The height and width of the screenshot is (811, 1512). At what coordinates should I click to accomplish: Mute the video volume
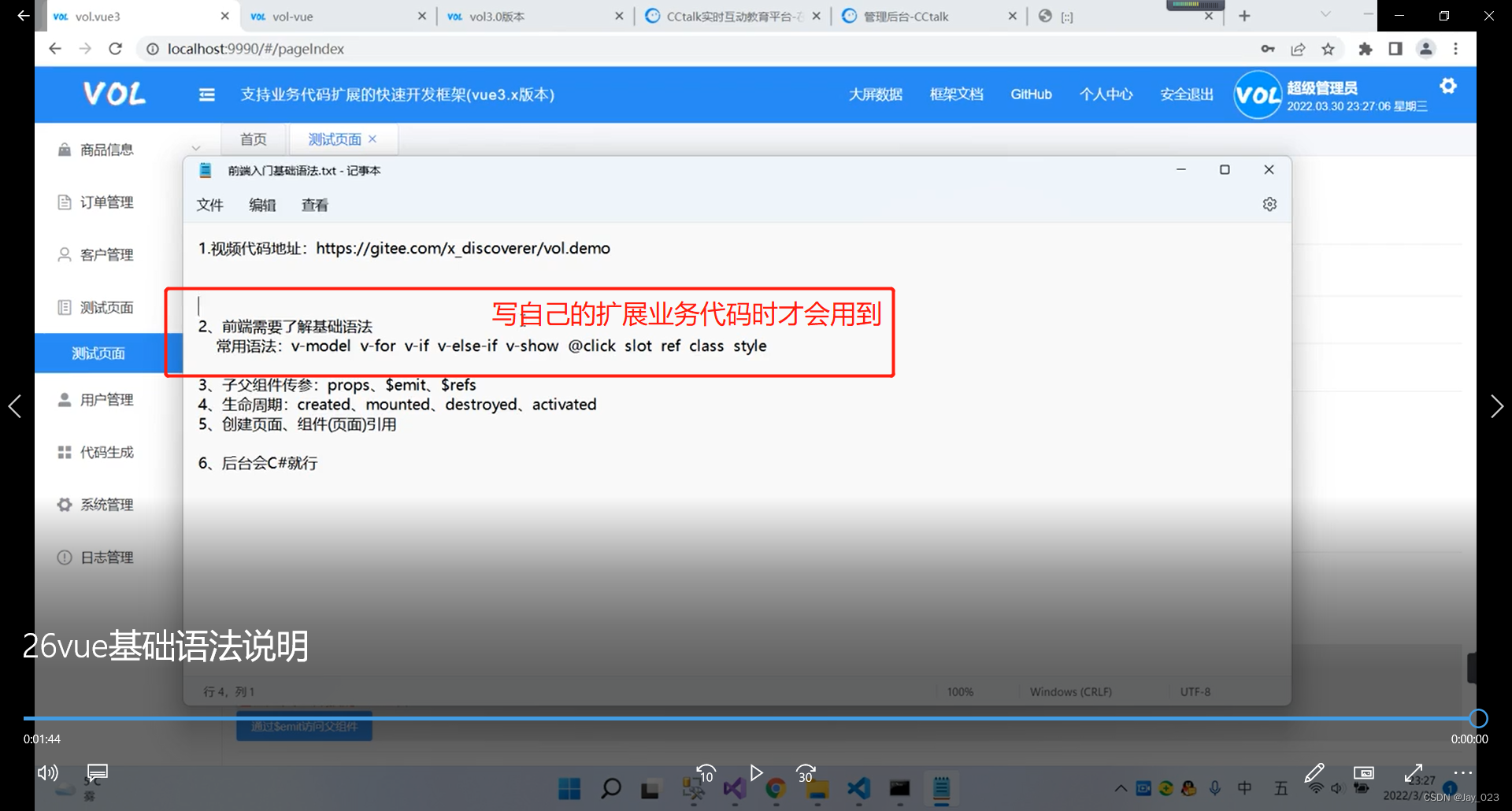tap(48, 772)
